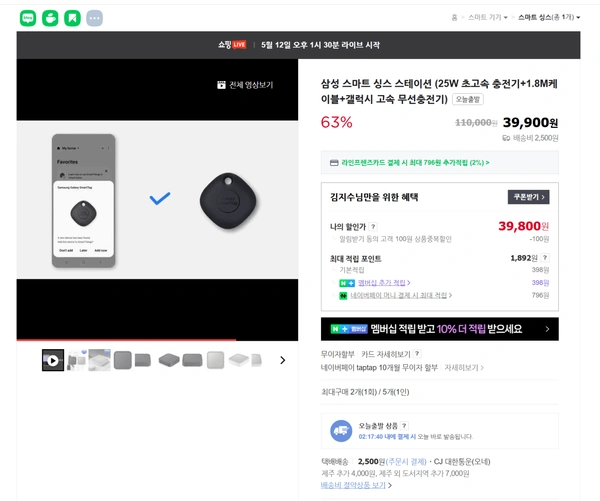This screenshot has width=600, height=501.
Task: Select the third product thumbnail image
Action: (x=99, y=360)
